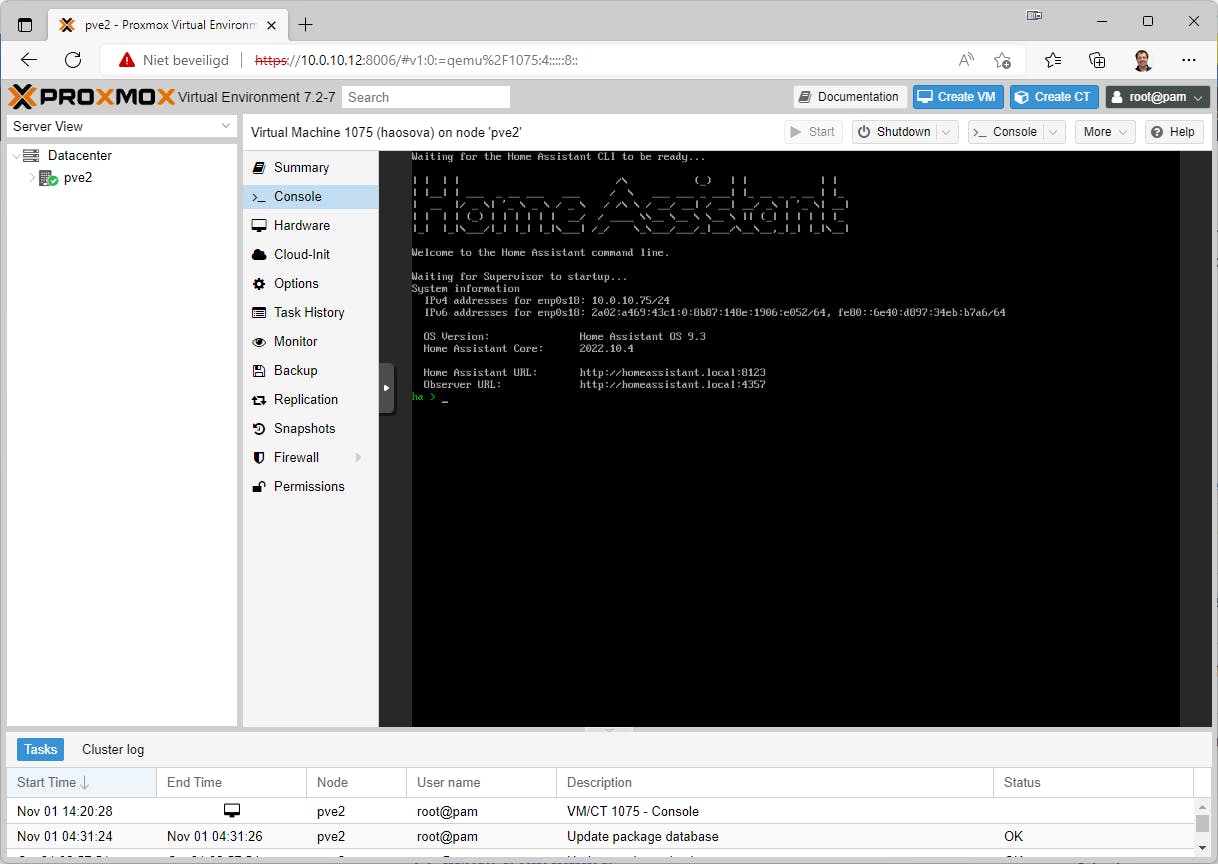
Task: Click the running-task monitor icon
Action: [x=232, y=810]
